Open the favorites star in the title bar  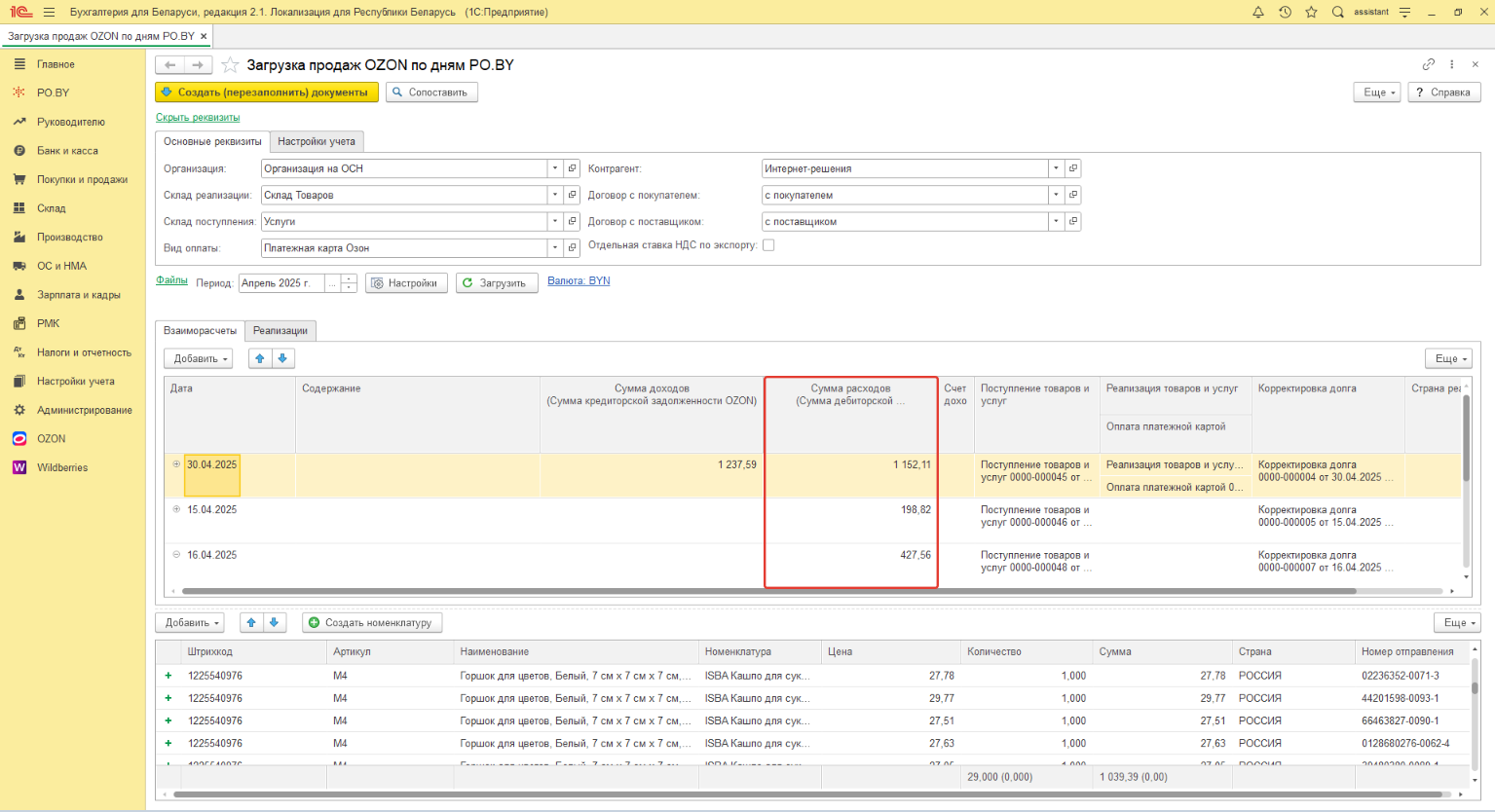click(1311, 12)
